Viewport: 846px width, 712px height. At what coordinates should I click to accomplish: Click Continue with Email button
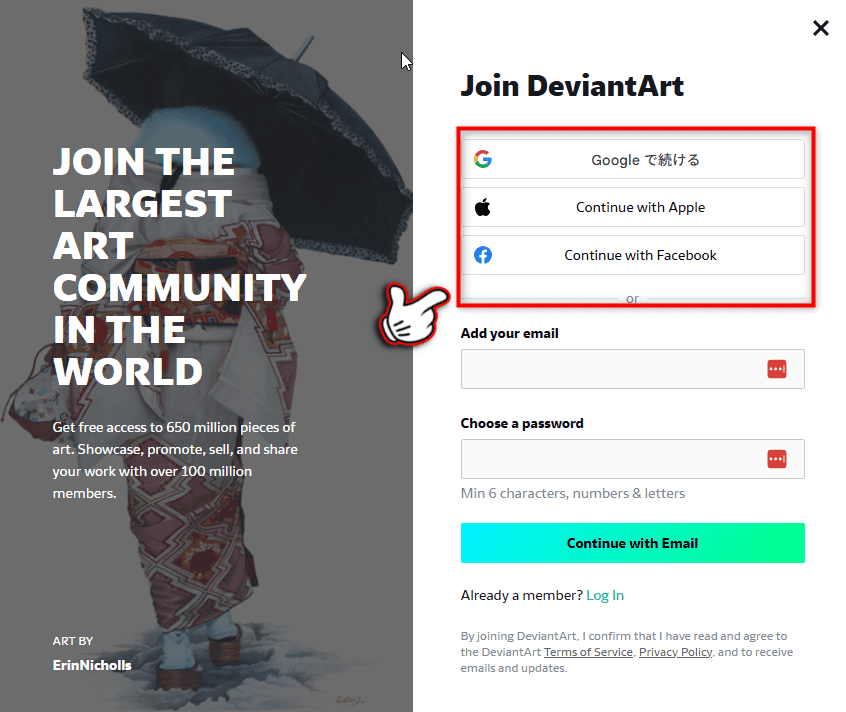[632, 543]
